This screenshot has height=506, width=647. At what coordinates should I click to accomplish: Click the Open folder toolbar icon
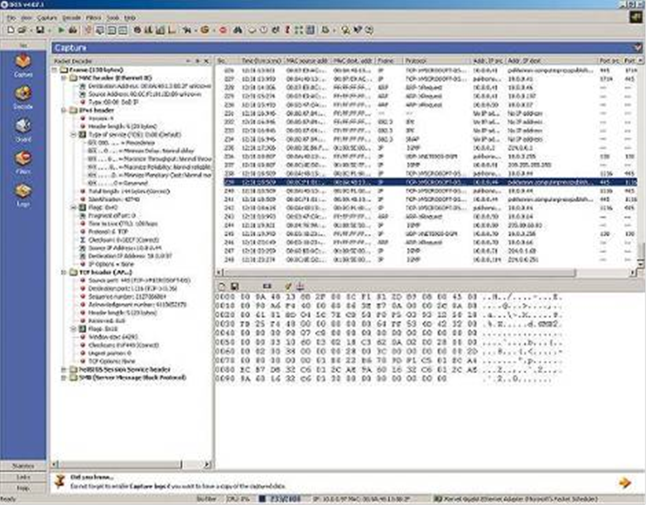click(x=22, y=30)
